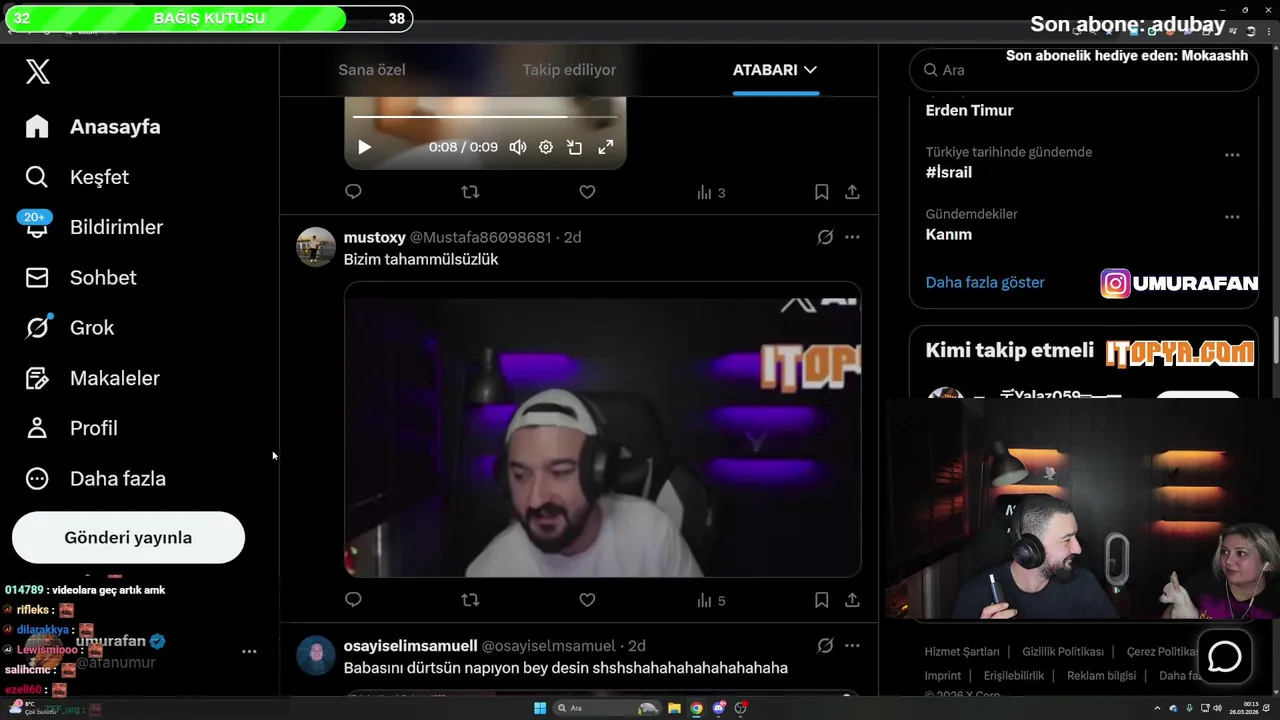Screen dimensions: 1280x720
Task: Open more options for #İsrail trend
Action: [1232, 155]
